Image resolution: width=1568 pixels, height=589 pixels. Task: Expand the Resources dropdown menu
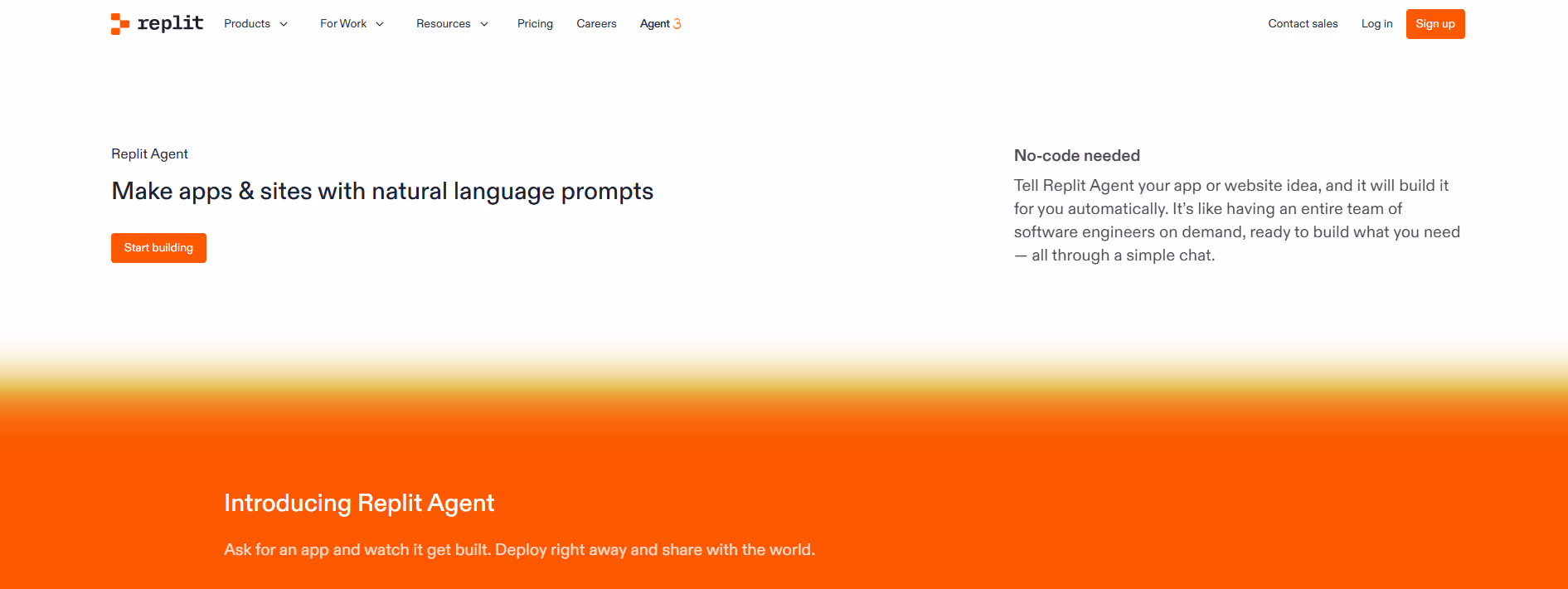[x=452, y=24]
